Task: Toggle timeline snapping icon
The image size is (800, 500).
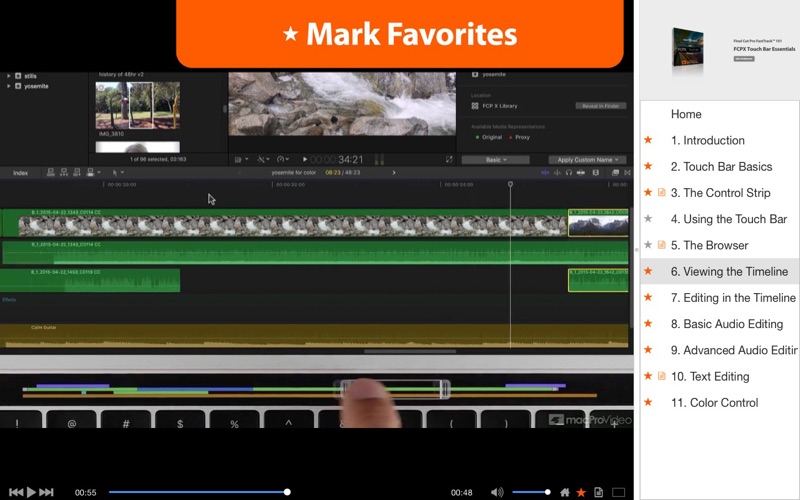Action: pyautogui.click(x=581, y=172)
